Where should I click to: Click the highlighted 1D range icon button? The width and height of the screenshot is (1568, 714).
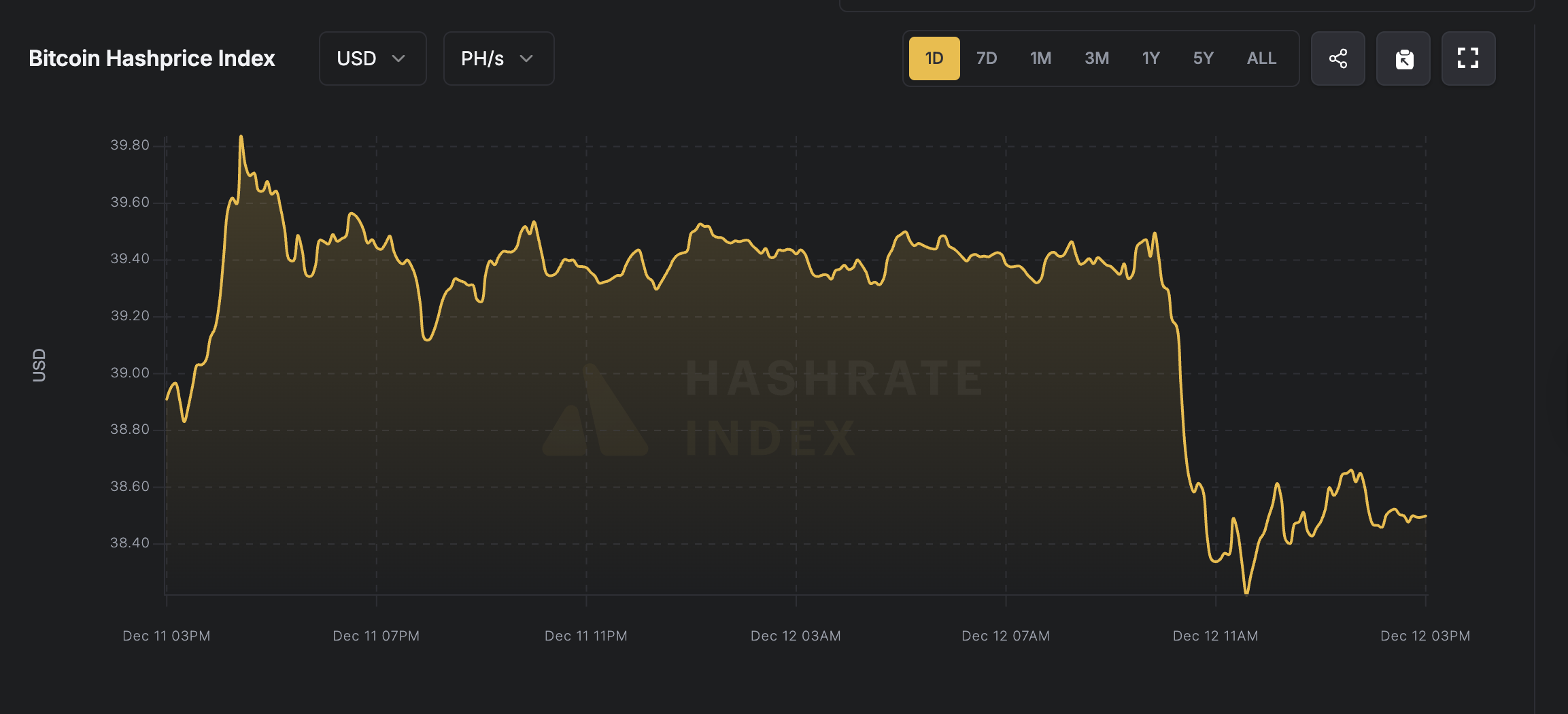click(x=934, y=58)
